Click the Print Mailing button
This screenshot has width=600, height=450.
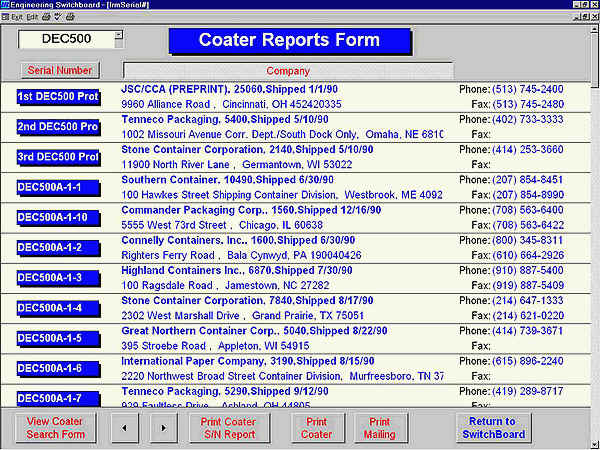pos(380,428)
